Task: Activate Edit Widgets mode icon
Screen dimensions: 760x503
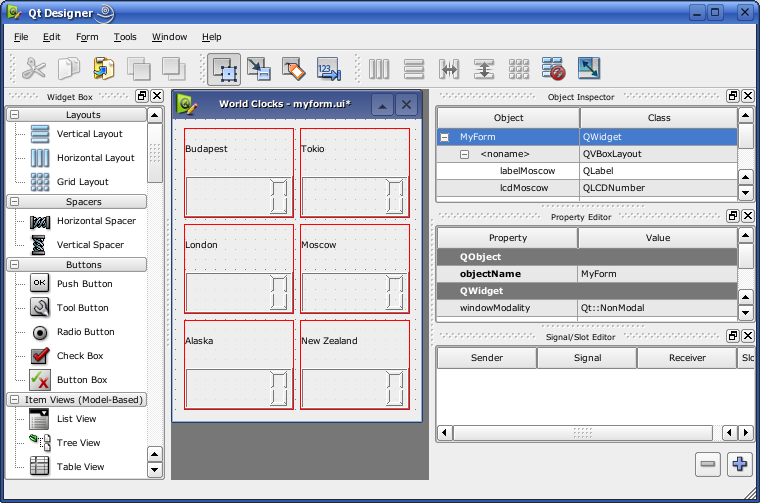Action: coord(224,69)
